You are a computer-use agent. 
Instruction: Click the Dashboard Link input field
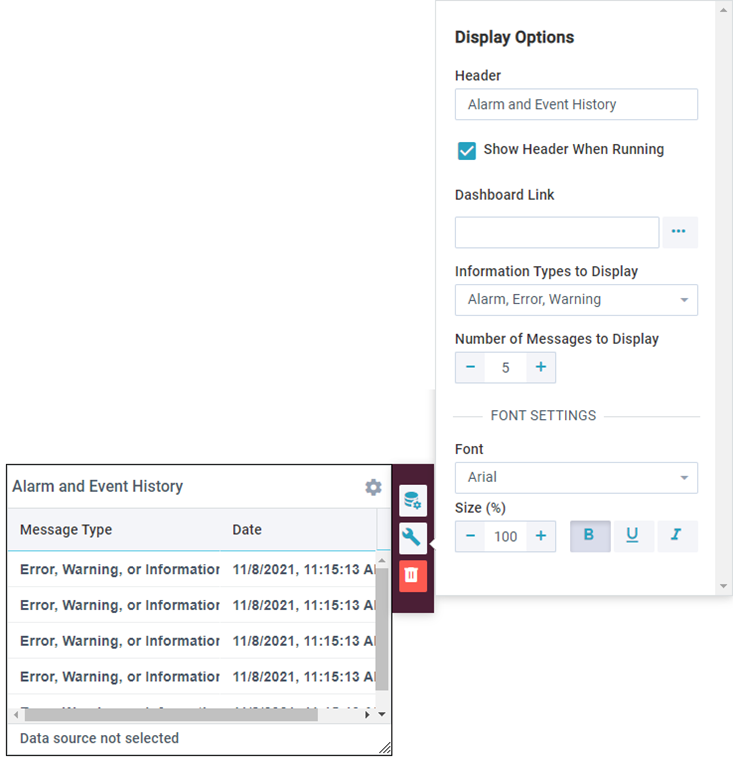(557, 232)
